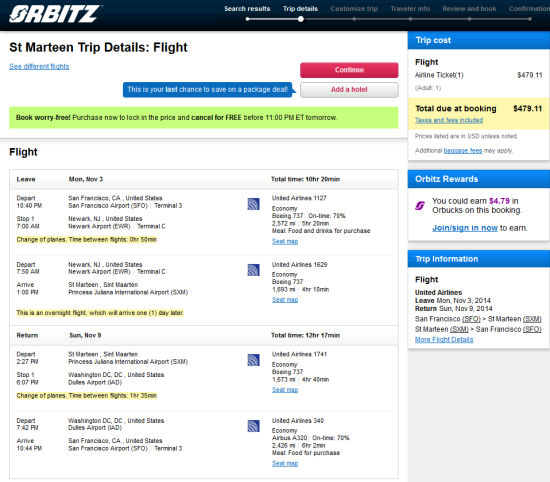Open Seat map for United 340
This screenshot has height=482, width=550.
coord(285,463)
